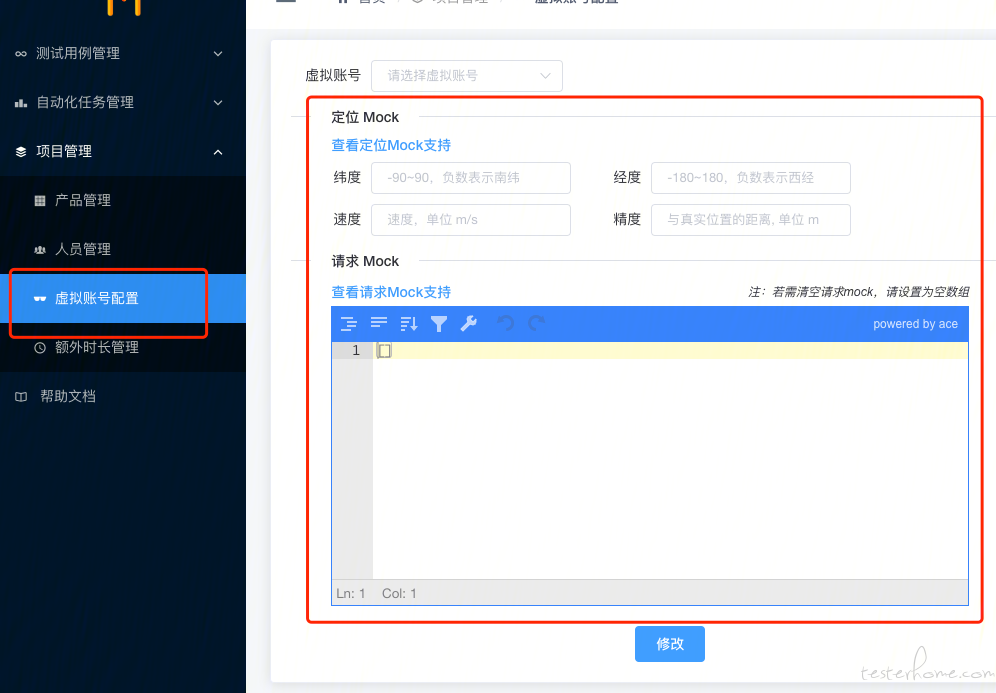This screenshot has width=996, height=693.
Task: Click the 注：若需清空请求mock note text
Action: (859, 292)
